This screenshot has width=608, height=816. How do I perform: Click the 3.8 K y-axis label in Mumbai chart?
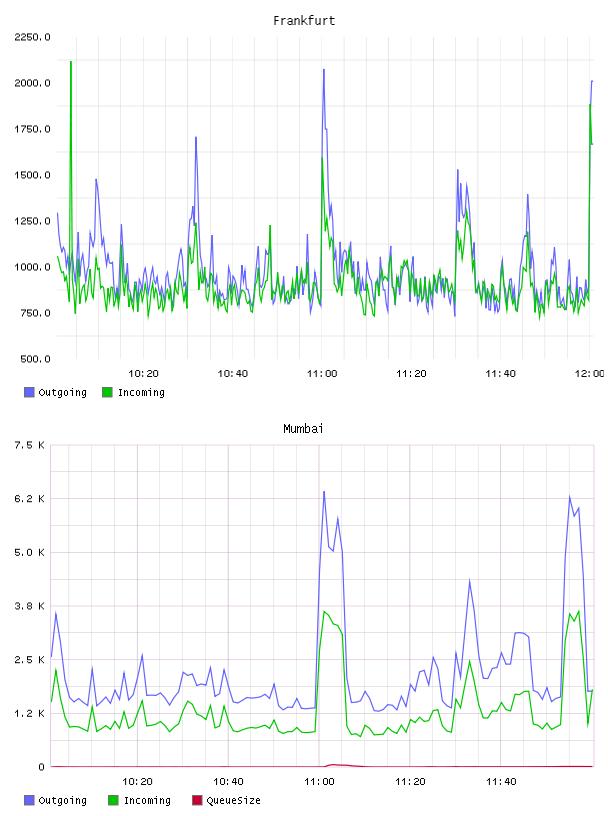point(29,606)
